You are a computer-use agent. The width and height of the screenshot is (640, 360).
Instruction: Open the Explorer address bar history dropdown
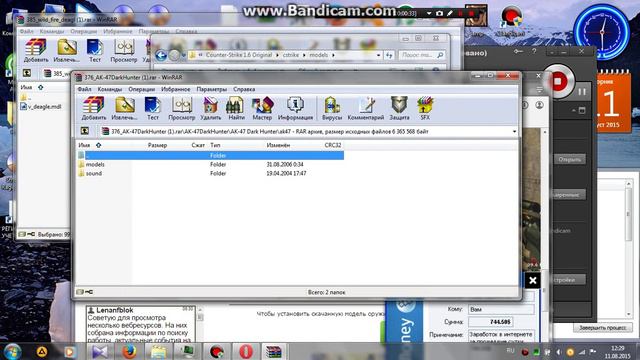(x=379, y=55)
